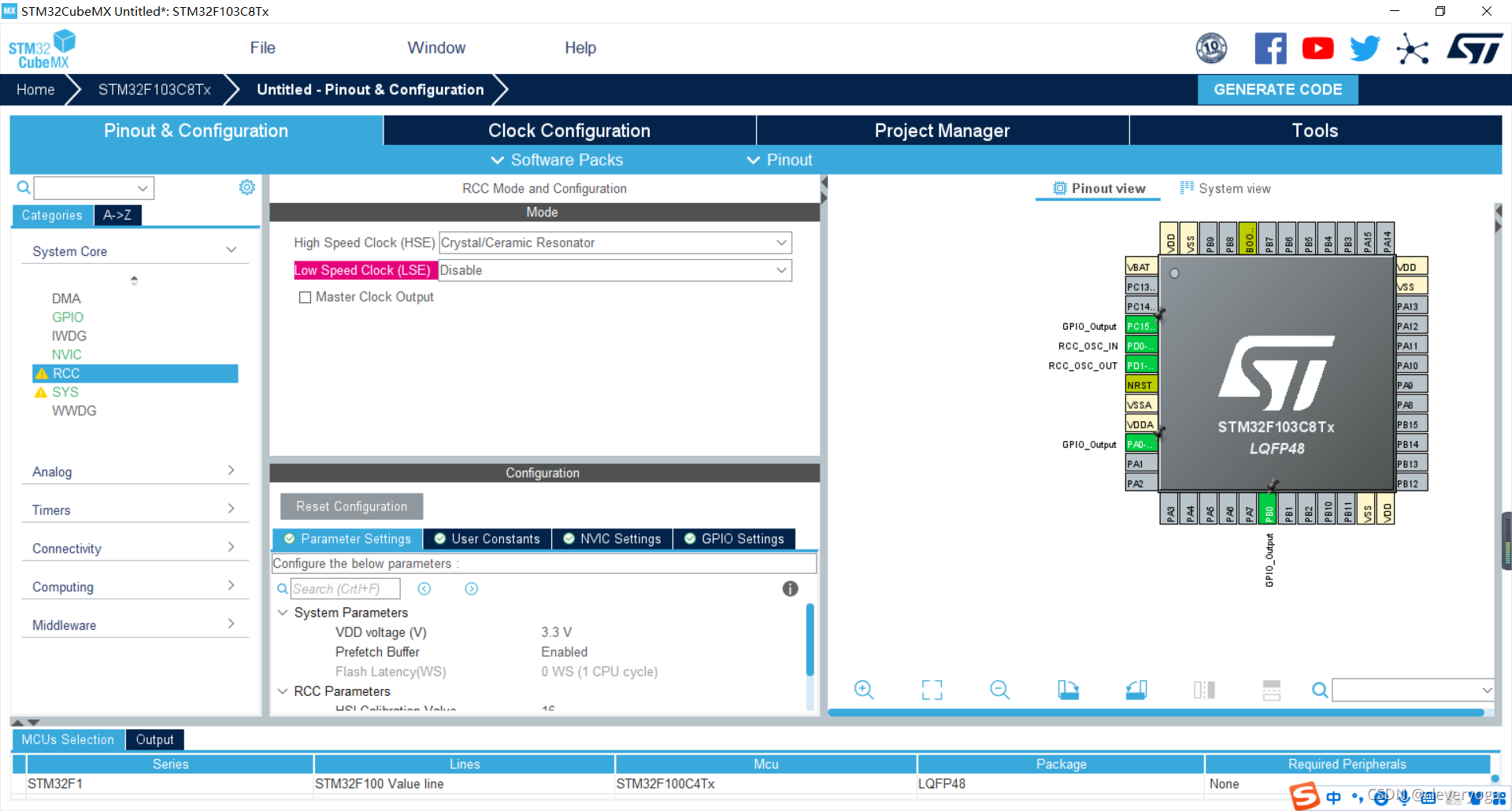
Task: Rotate chip view clockwise icon
Action: (x=1068, y=691)
